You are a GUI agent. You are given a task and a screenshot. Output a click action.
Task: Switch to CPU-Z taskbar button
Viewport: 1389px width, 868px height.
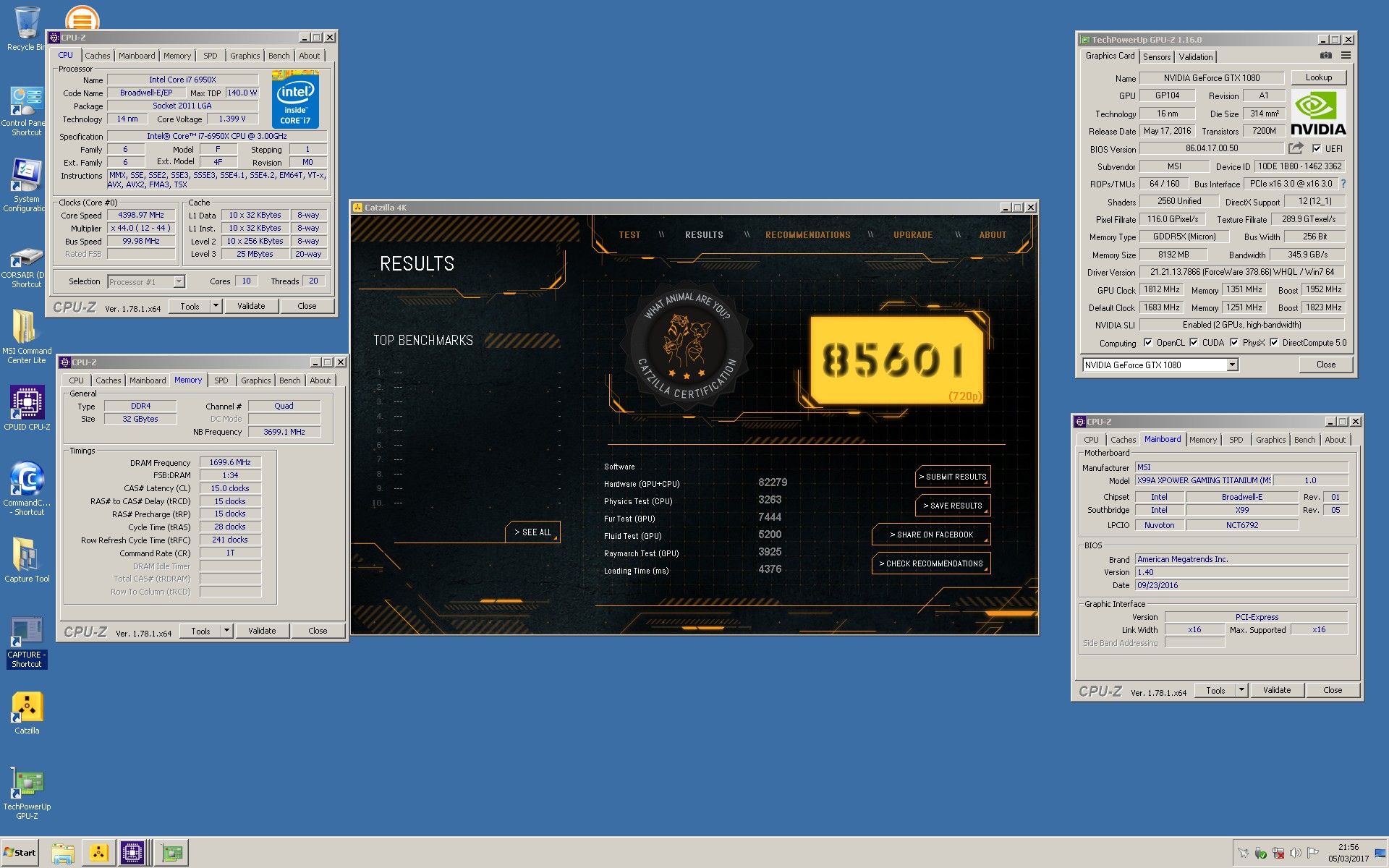[x=133, y=853]
